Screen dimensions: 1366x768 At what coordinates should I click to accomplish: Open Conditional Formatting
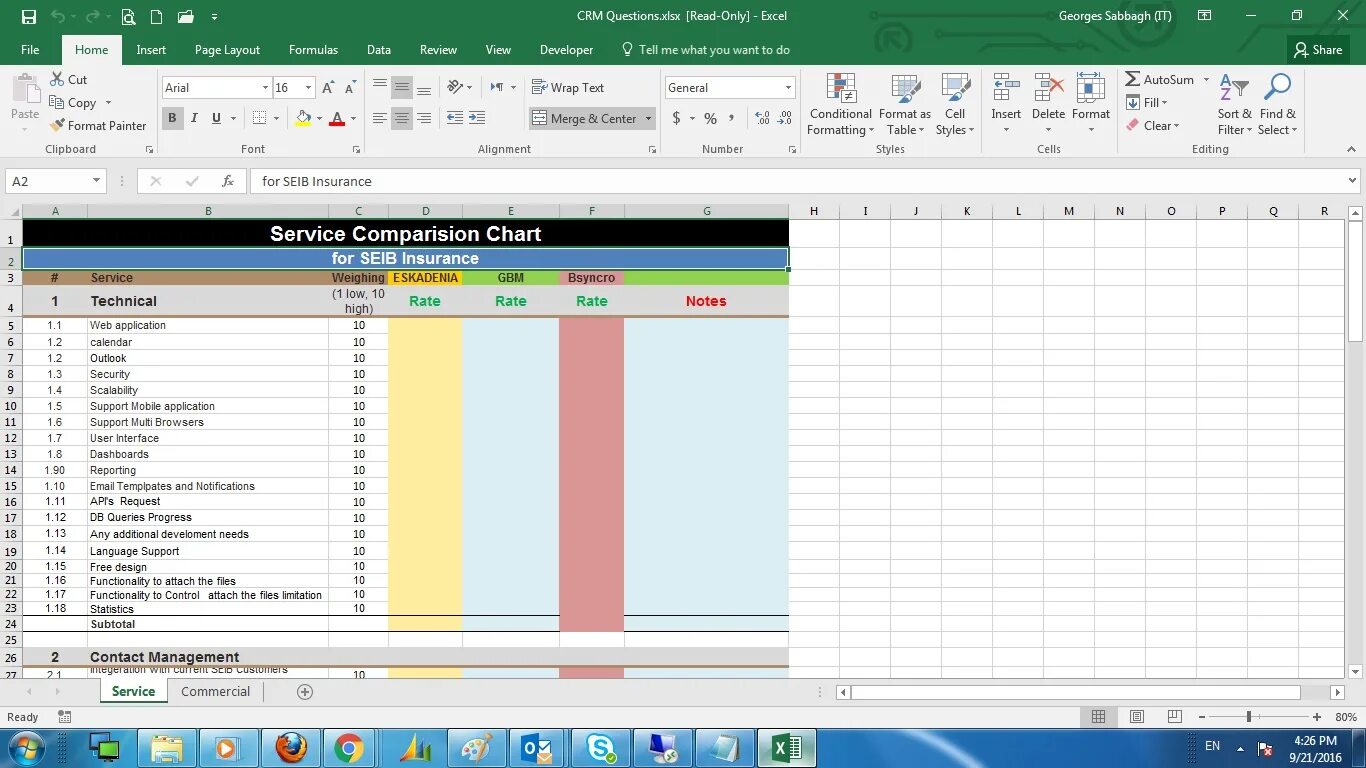click(841, 104)
